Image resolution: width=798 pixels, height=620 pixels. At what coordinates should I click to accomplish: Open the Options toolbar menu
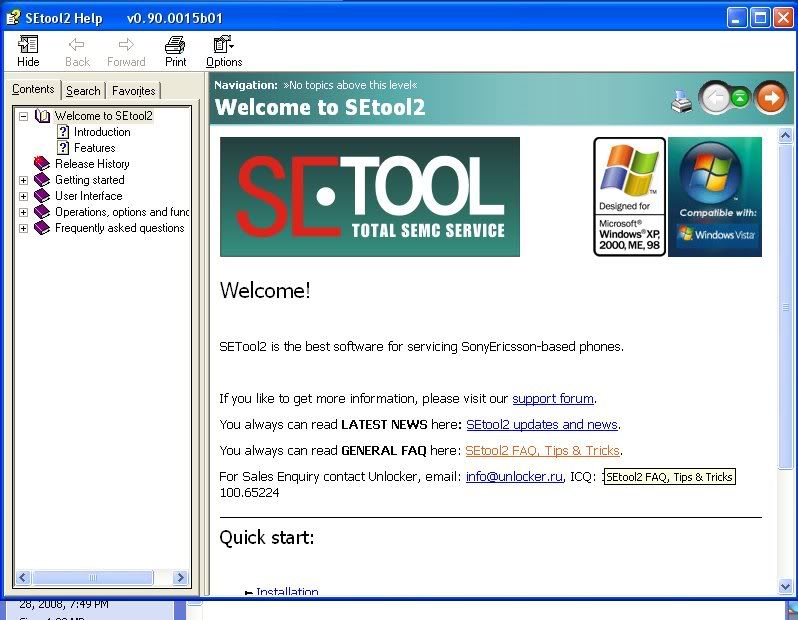pos(224,51)
